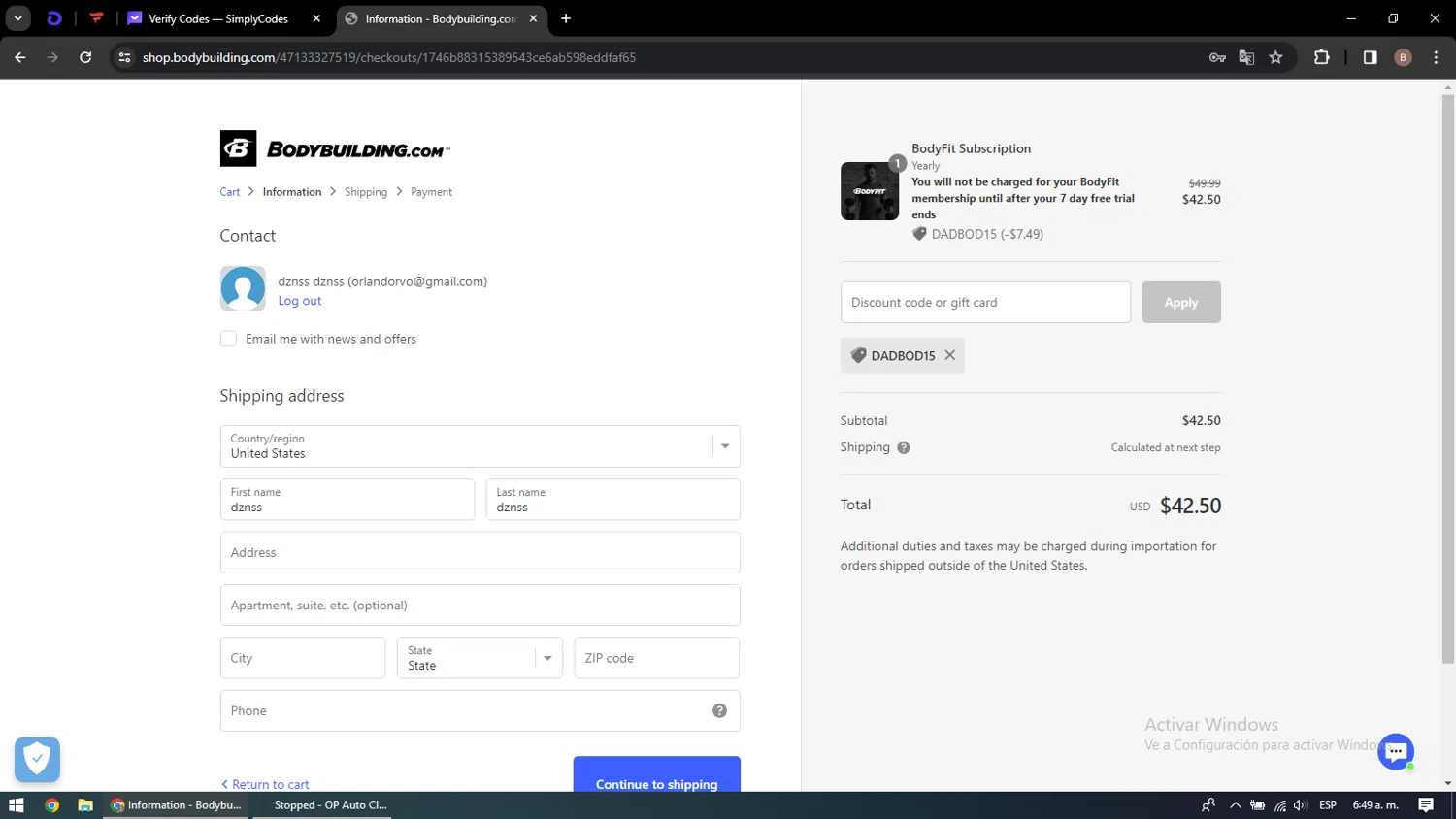Image resolution: width=1456 pixels, height=819 pixels.
Task: Return to cart
Action: click(x=265, y=784)
